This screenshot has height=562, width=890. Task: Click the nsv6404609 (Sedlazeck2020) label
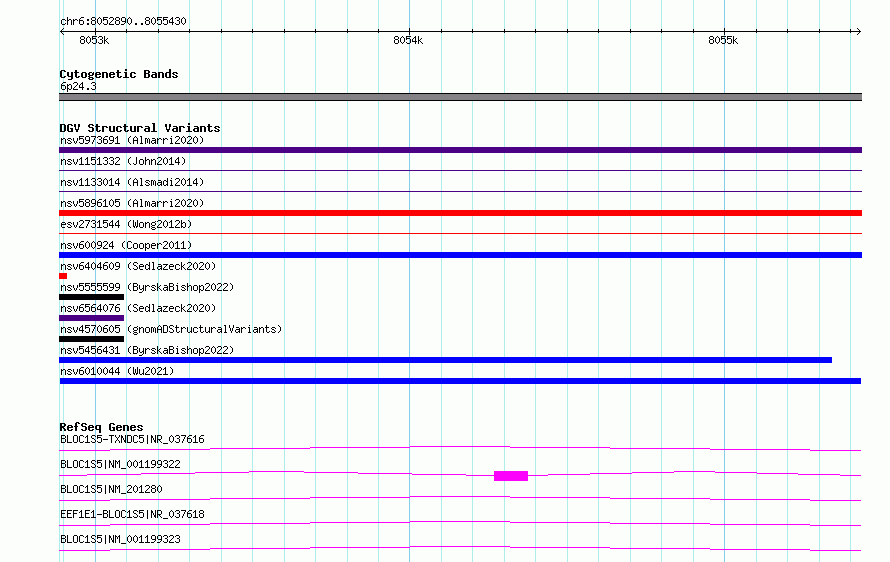pyautogui.click(x=138, y=266)
